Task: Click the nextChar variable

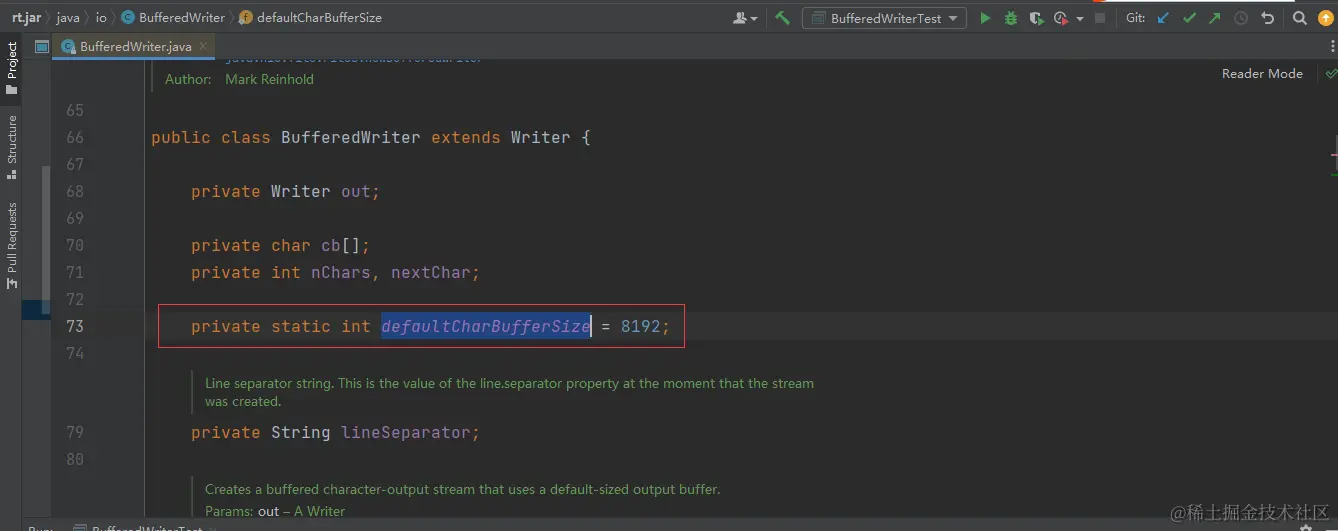Action: tap(430, 272)
